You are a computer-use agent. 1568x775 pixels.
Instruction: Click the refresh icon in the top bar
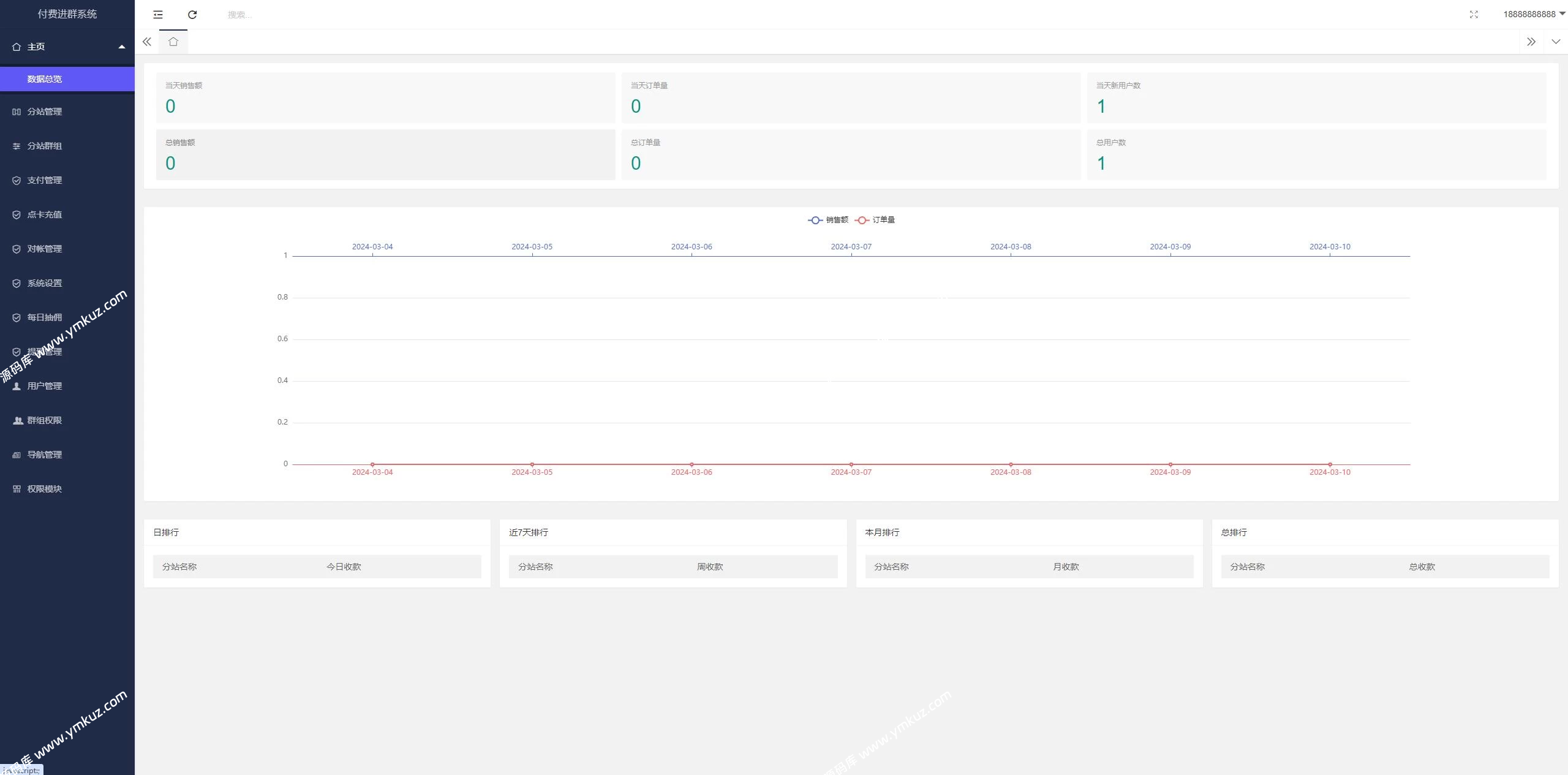tap(192, 15)
